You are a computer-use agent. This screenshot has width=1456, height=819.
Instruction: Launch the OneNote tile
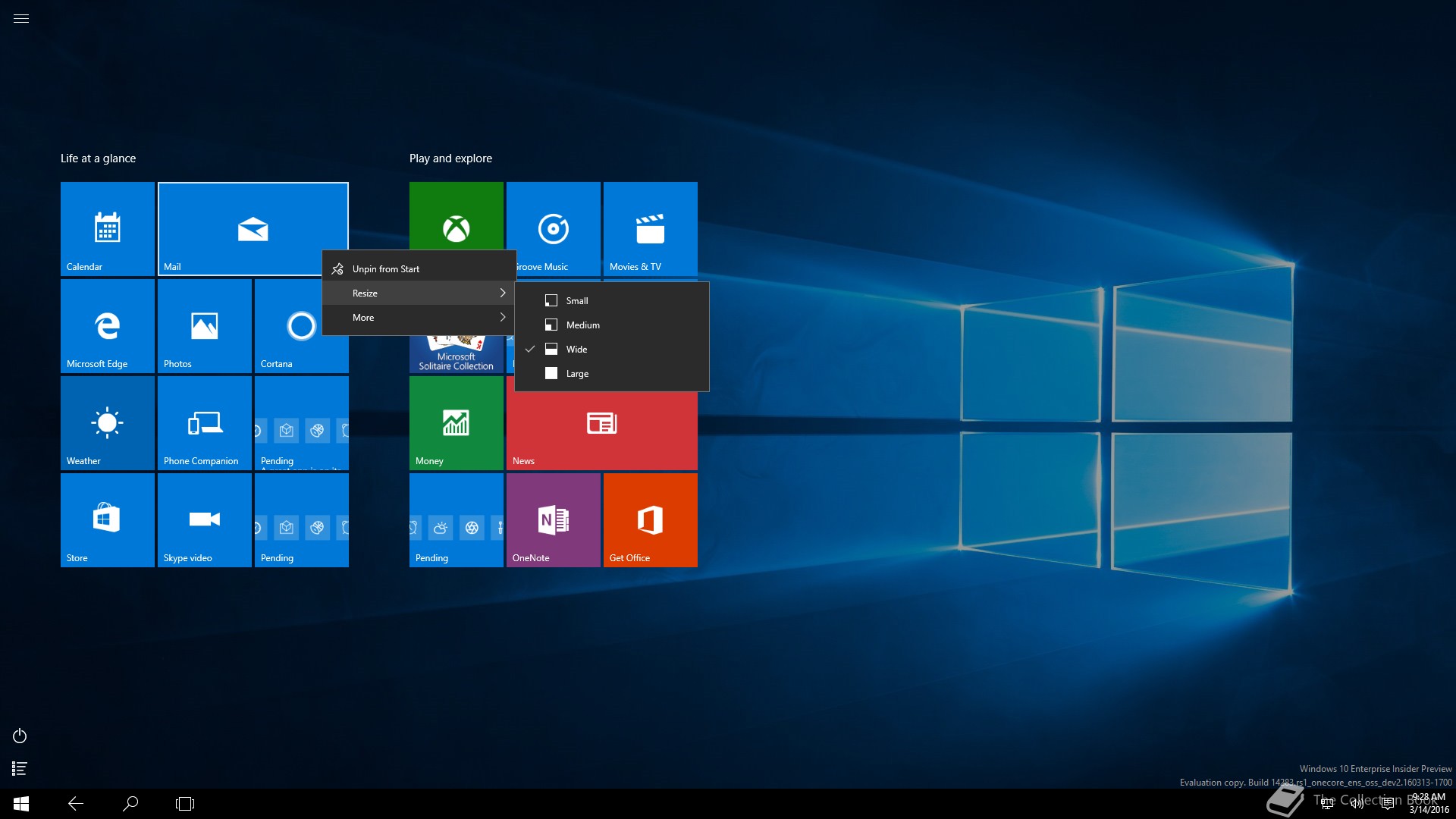(x=554, y=520)
